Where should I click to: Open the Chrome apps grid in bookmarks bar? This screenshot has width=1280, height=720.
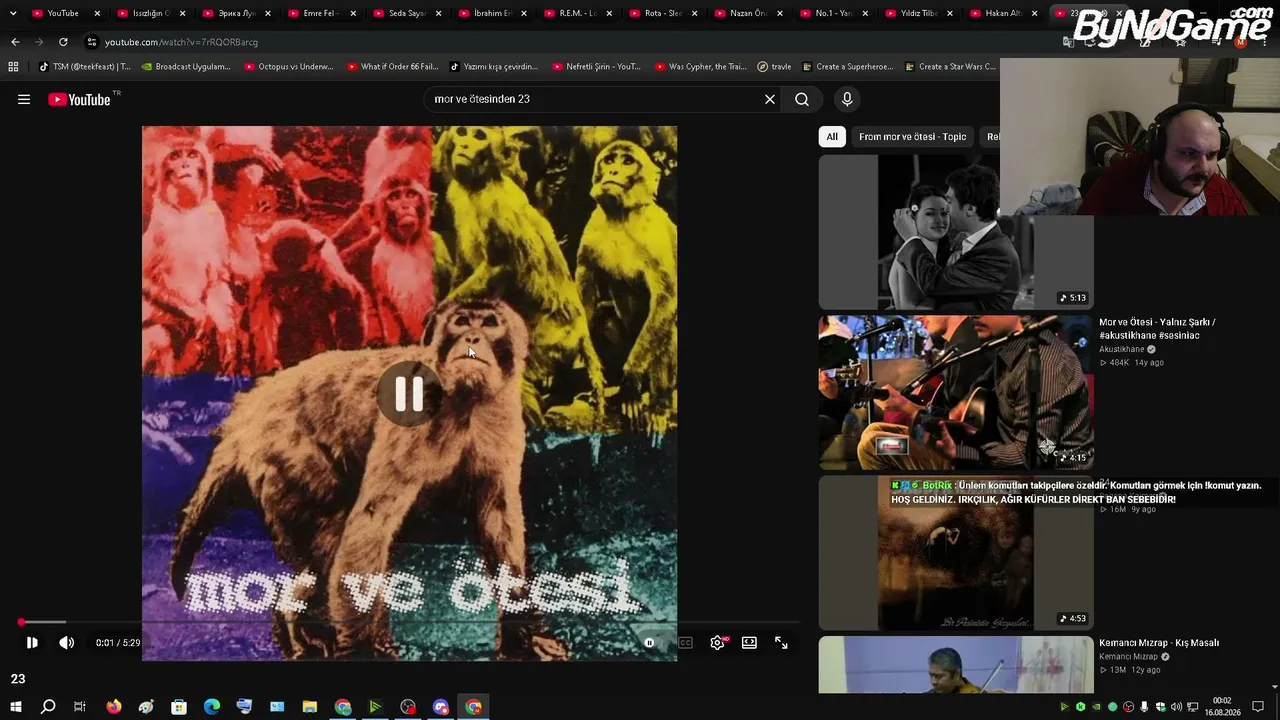13,67
